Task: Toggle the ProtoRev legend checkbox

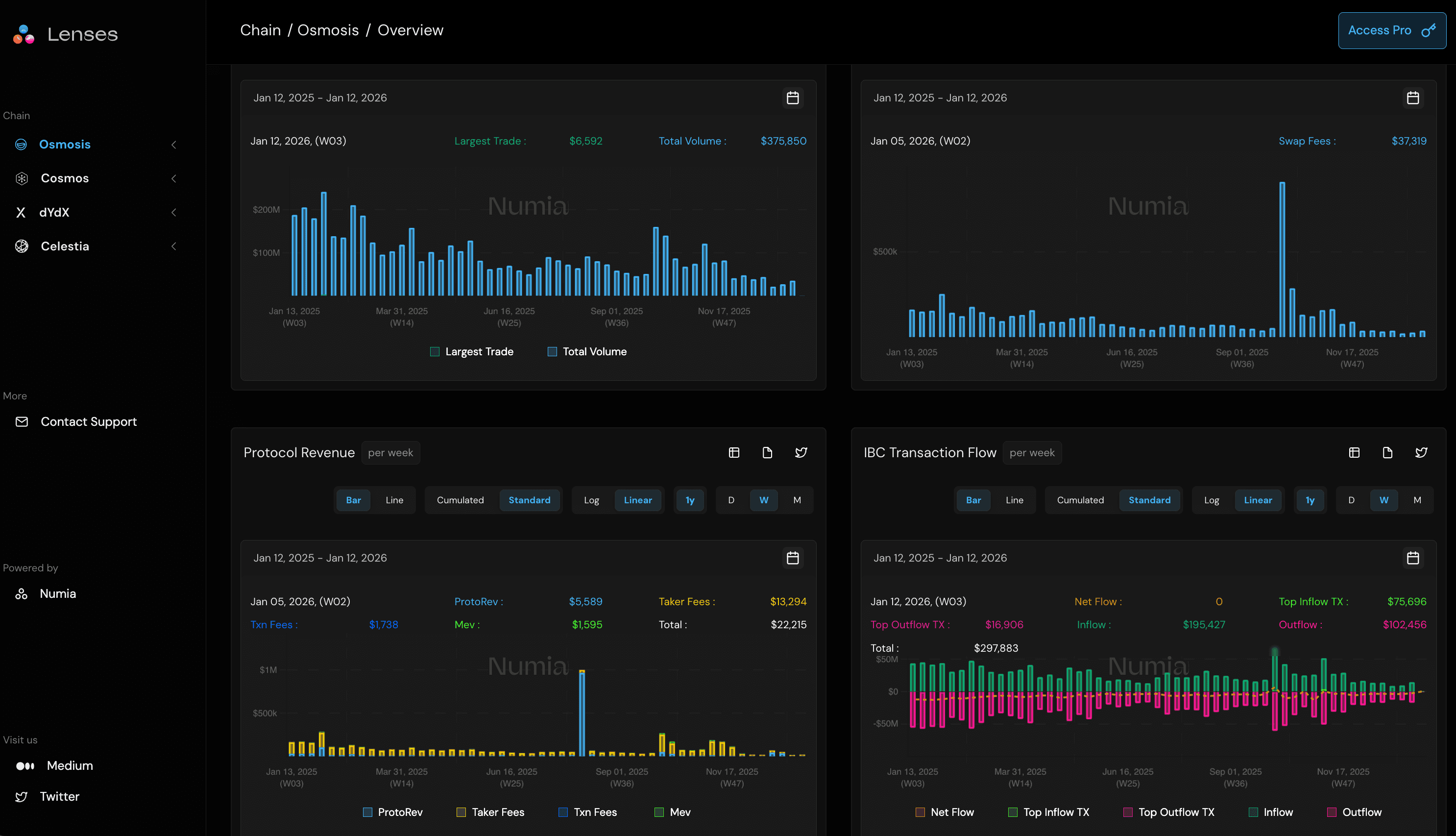Action: click(x=367, y=812)
